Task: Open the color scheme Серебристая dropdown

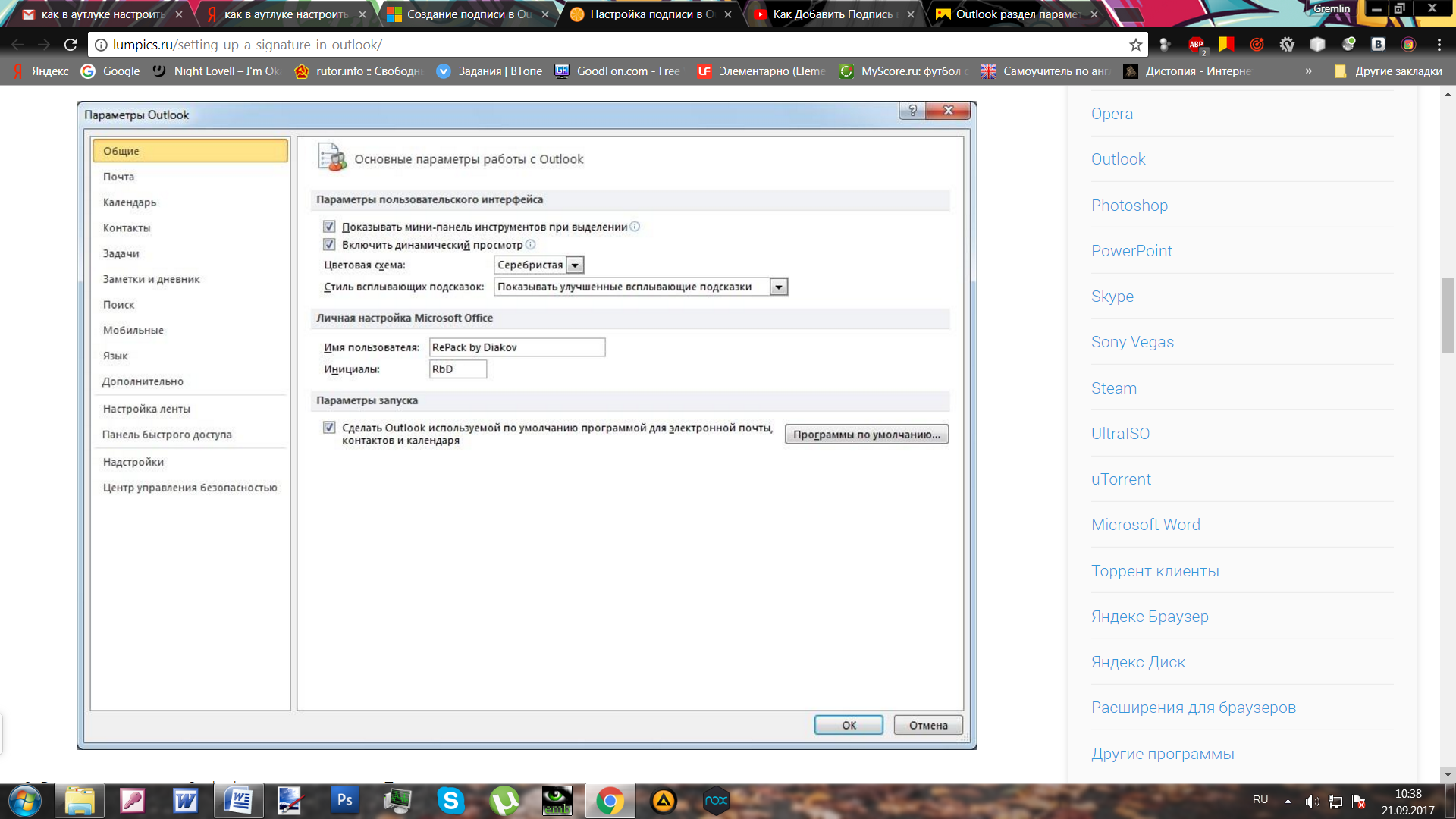Action: [575, 265]
